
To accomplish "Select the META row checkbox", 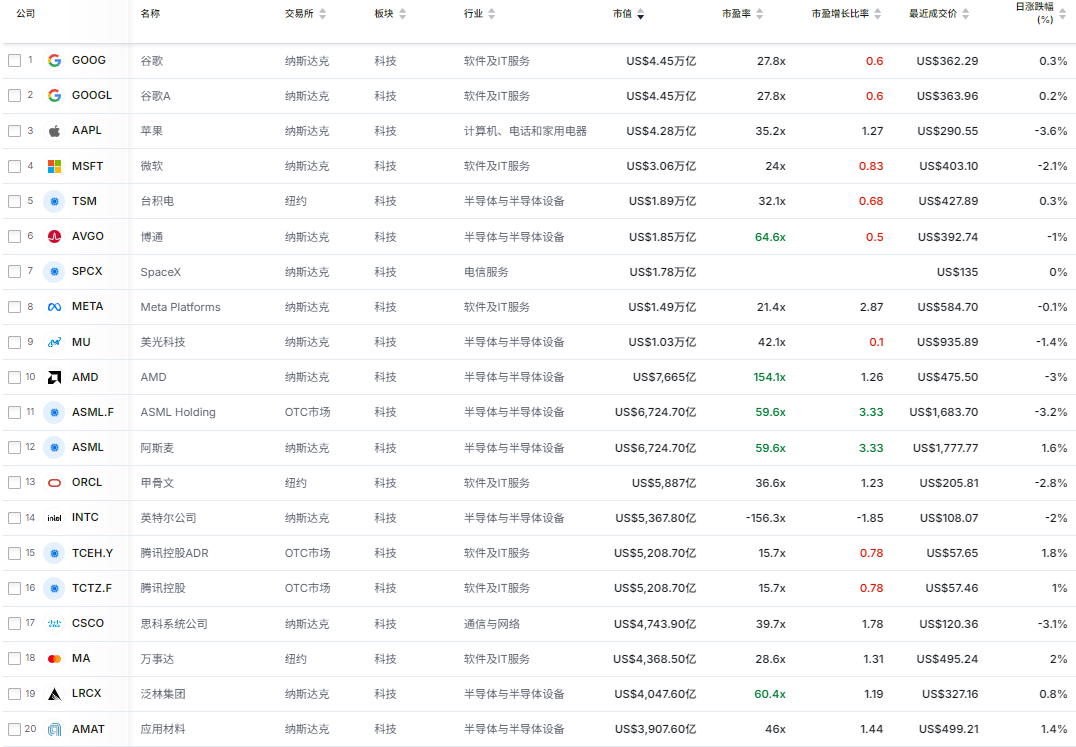I will [14, 307].
